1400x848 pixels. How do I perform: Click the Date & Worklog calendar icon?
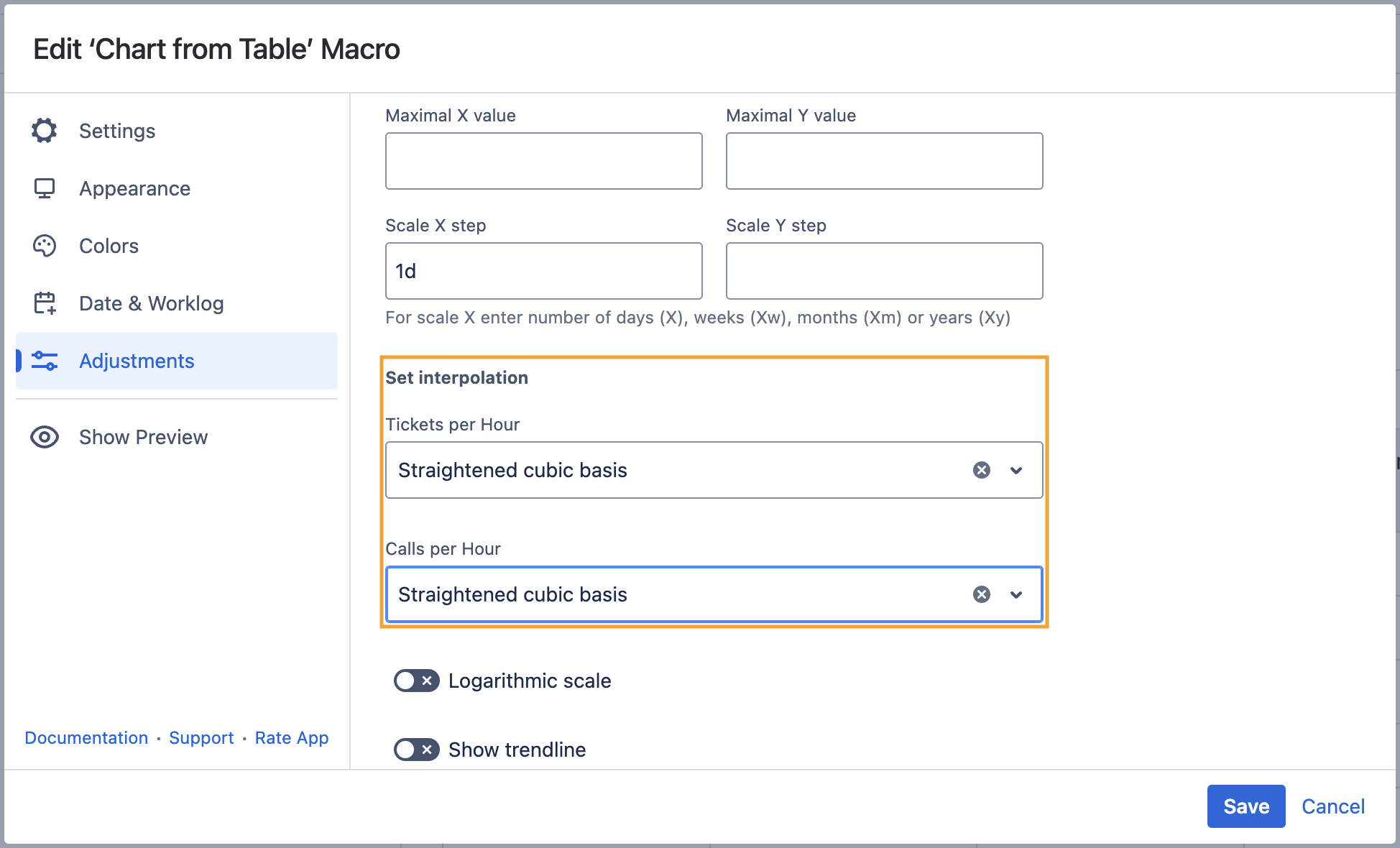44,303
